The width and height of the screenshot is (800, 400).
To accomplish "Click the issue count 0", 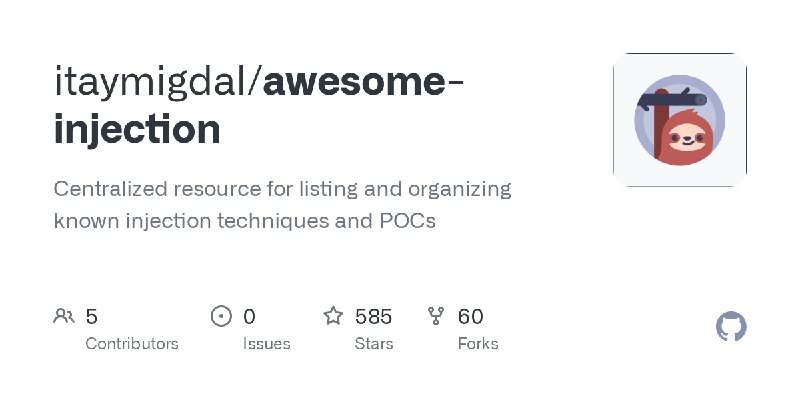I will 249,316.
